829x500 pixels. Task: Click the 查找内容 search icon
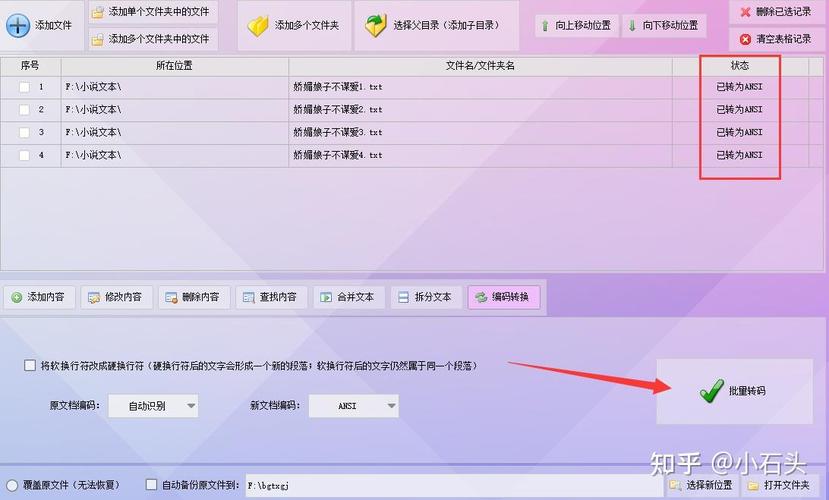(248, 298)
